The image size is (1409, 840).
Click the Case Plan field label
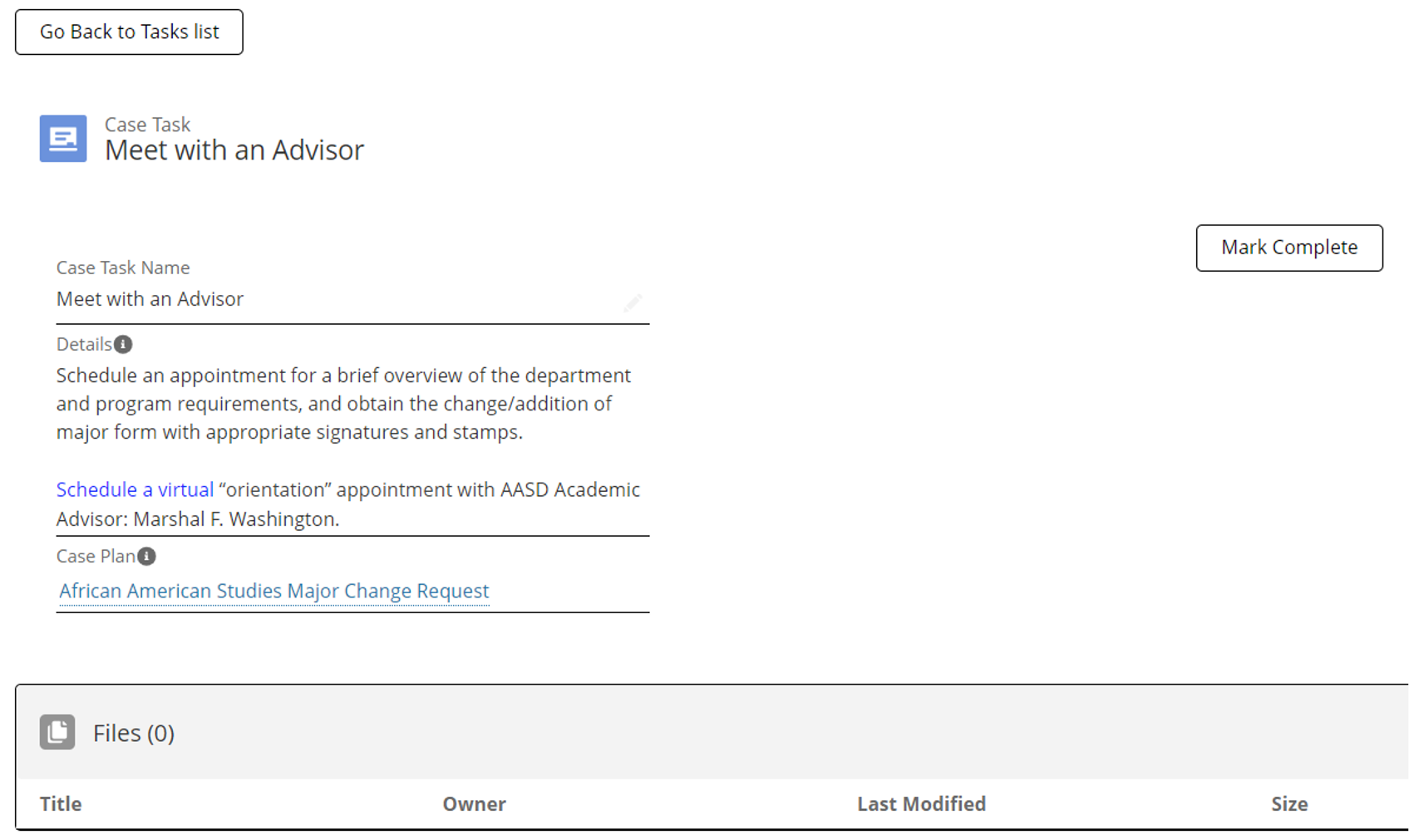click(x=96, y=556)
